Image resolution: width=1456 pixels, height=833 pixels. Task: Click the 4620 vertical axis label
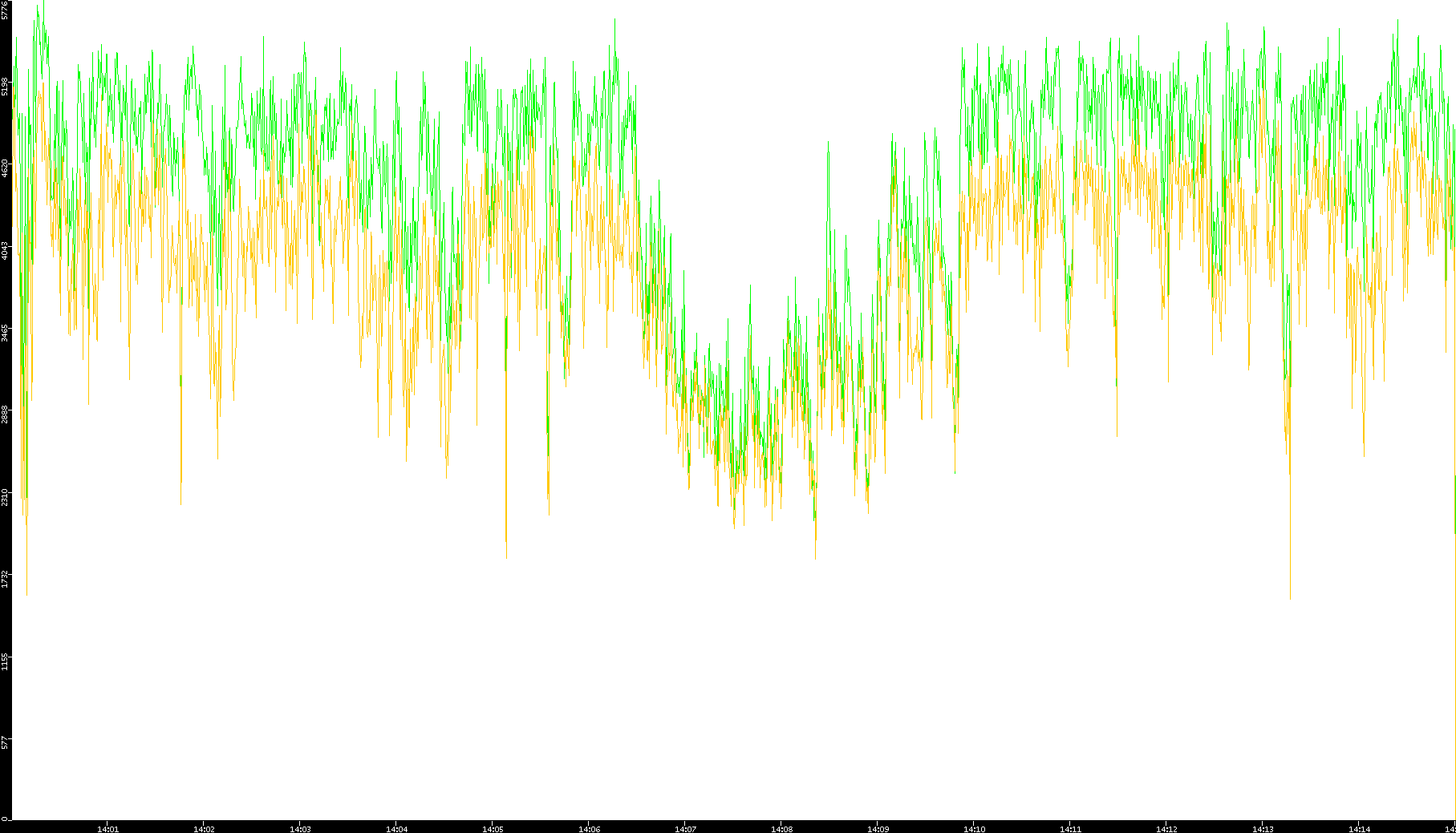point(6,168)
